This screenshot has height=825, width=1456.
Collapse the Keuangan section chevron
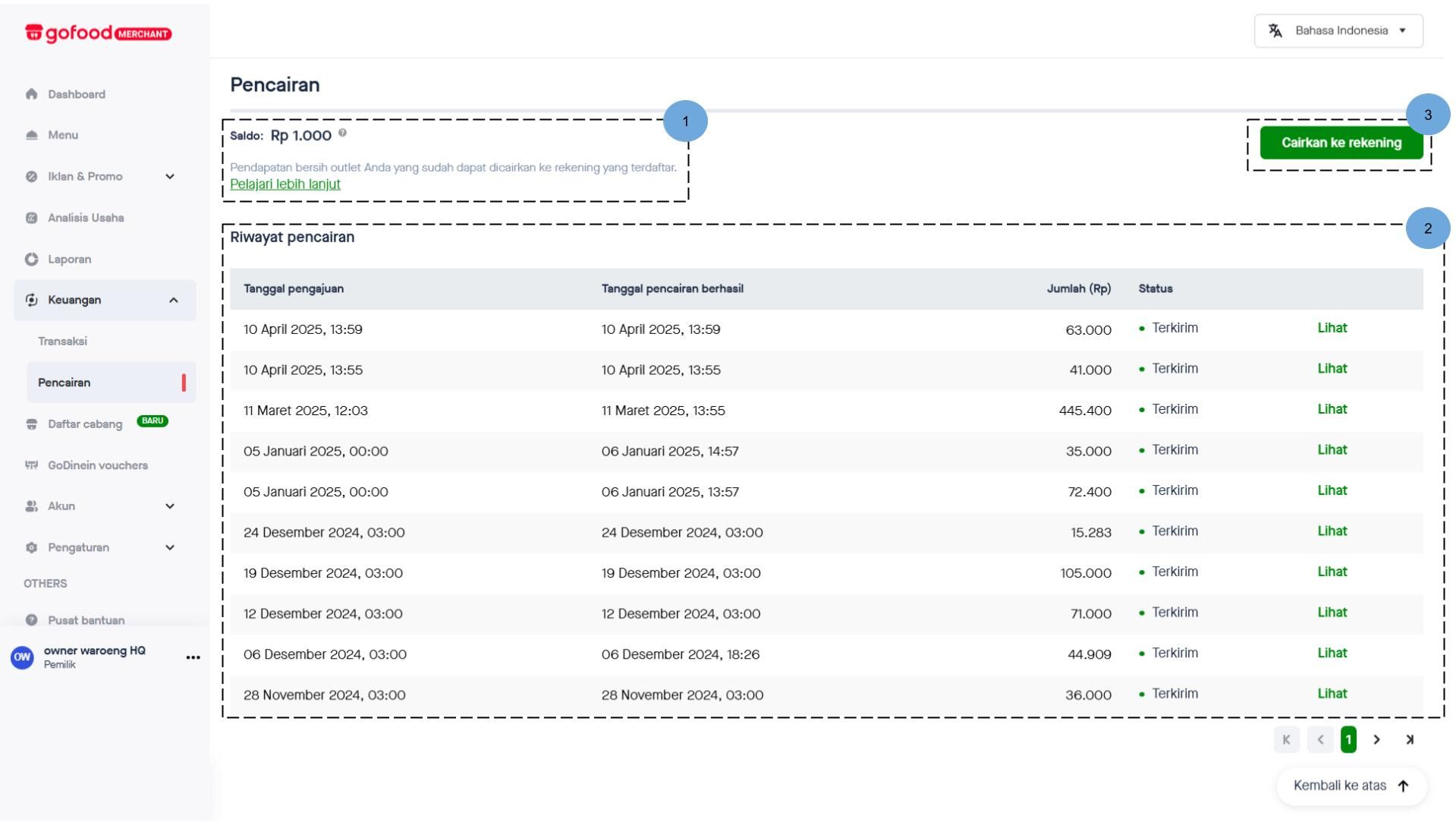pyautogui.click(x=173, y=301)
